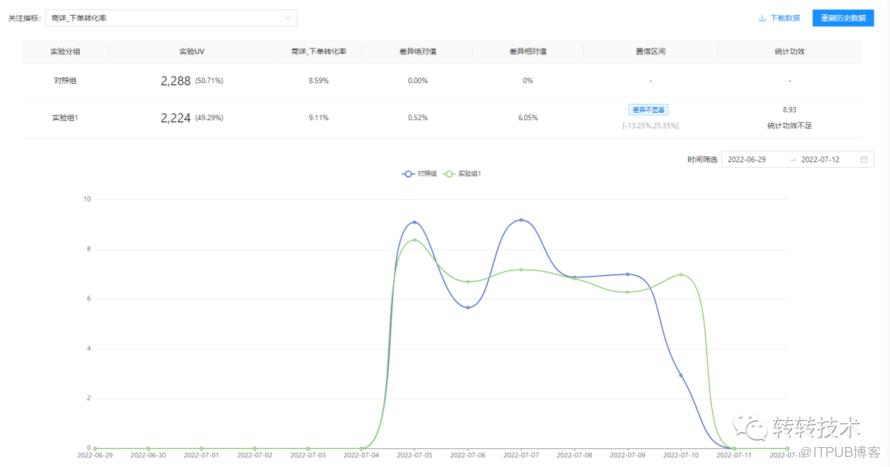Click the confidence interval range text
Screen dimensions: 890x467
point(650,125)
